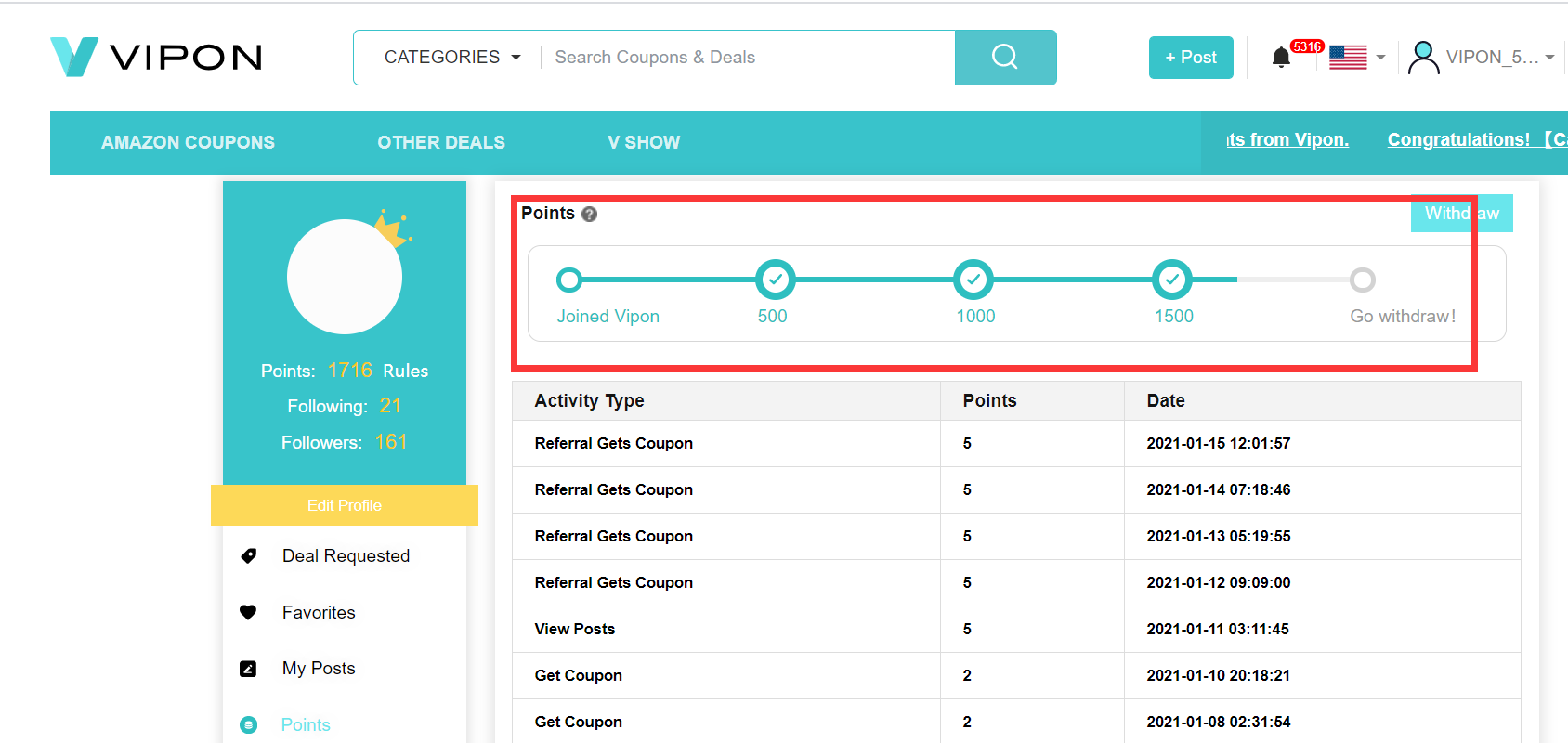The image size is (1568, 743).
Task: Select Deal Requested in sidebar menu
Action: coord(346,555)
